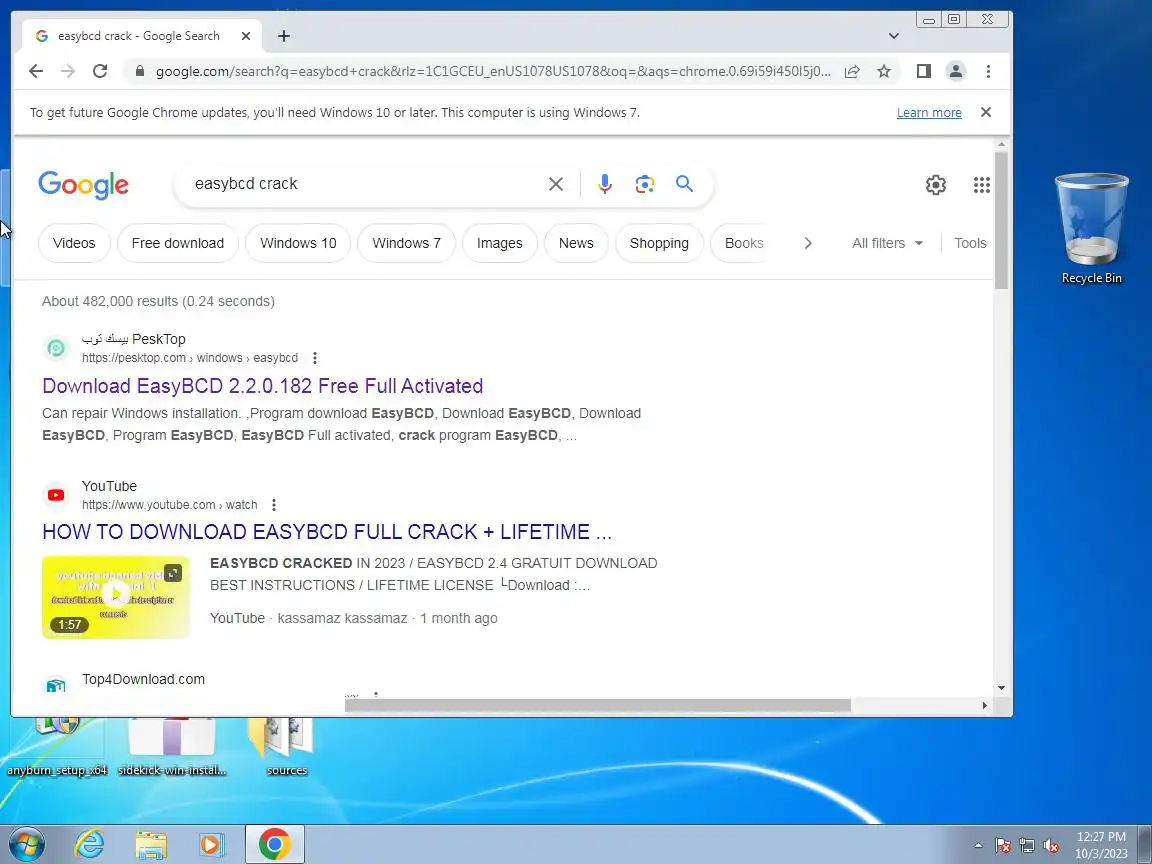
Task: Show more filter chips with arrow
Action: (807, 243)
